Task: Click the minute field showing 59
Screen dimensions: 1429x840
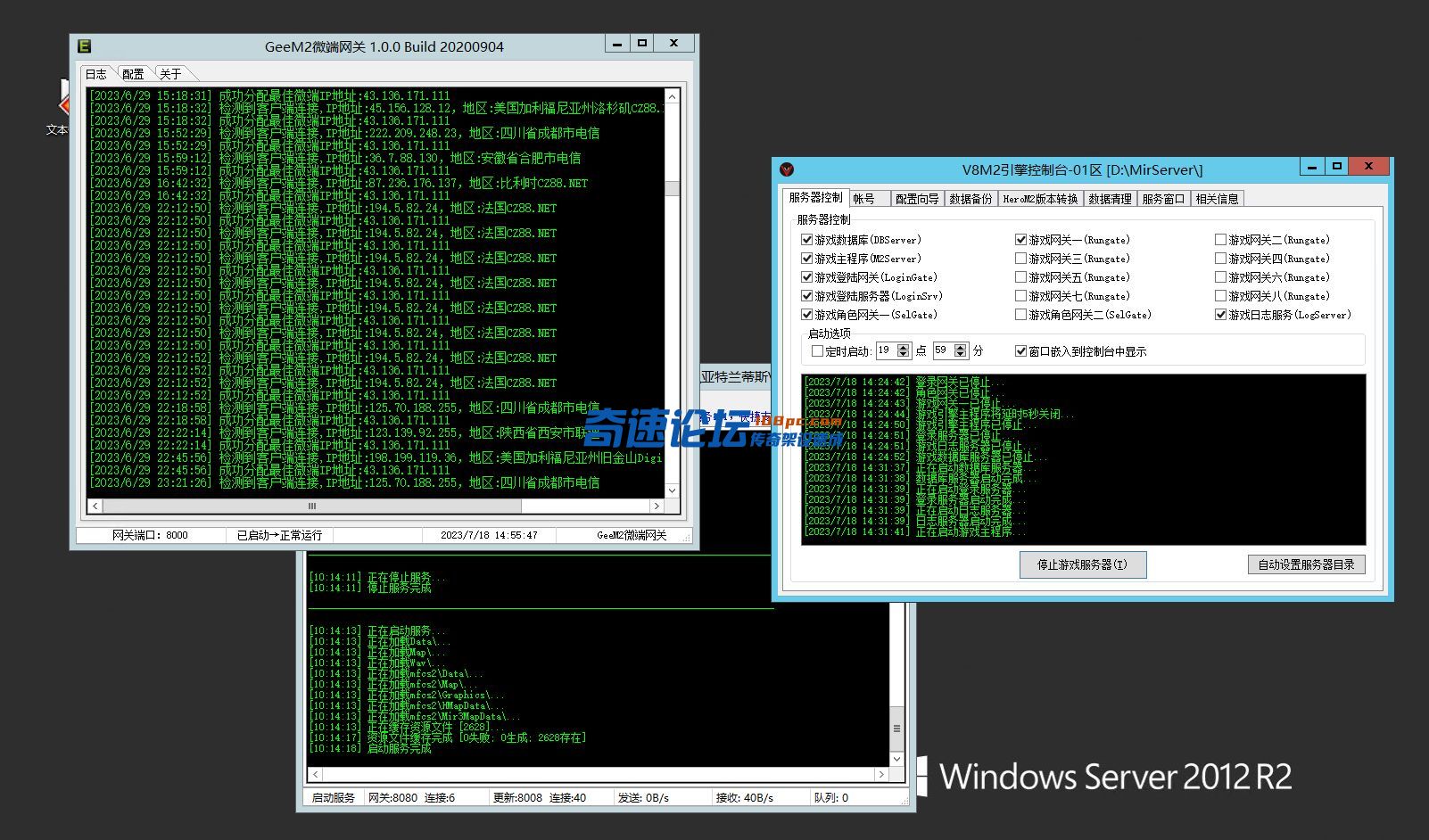Action: coord(943,350)
